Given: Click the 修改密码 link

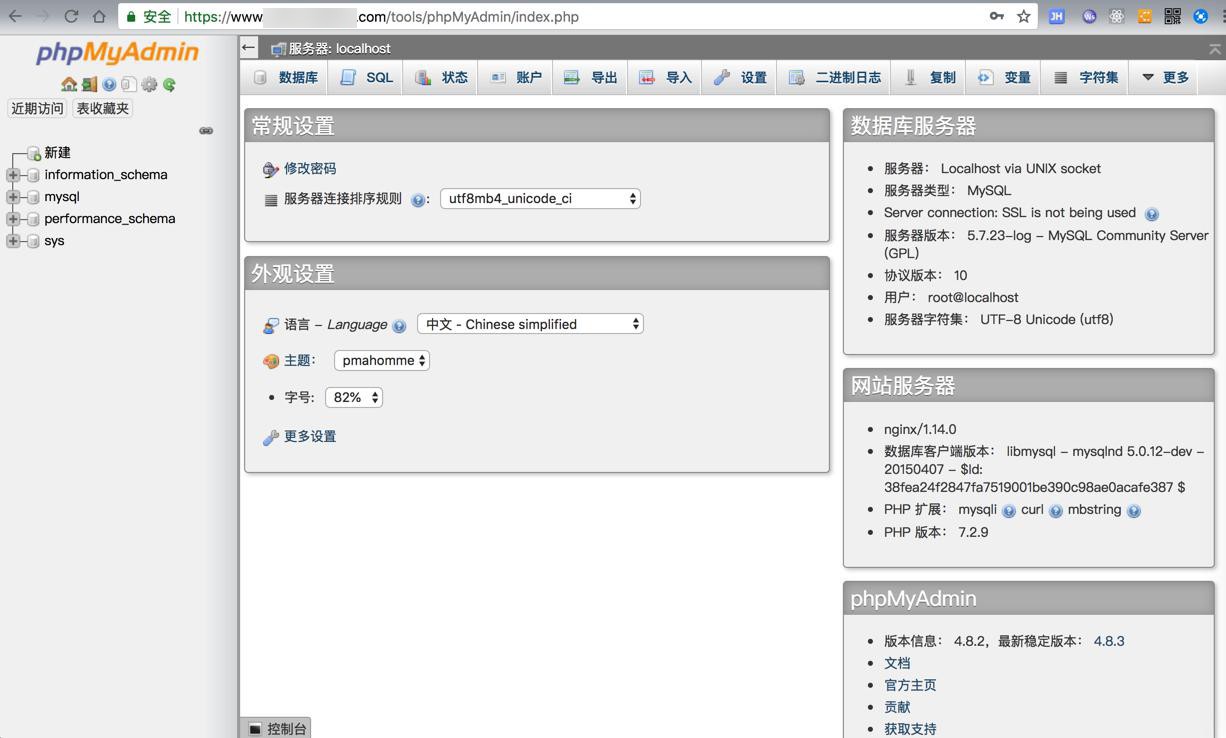Looking at the screenshot, I should pyautogui.click(x=310, y=169).
